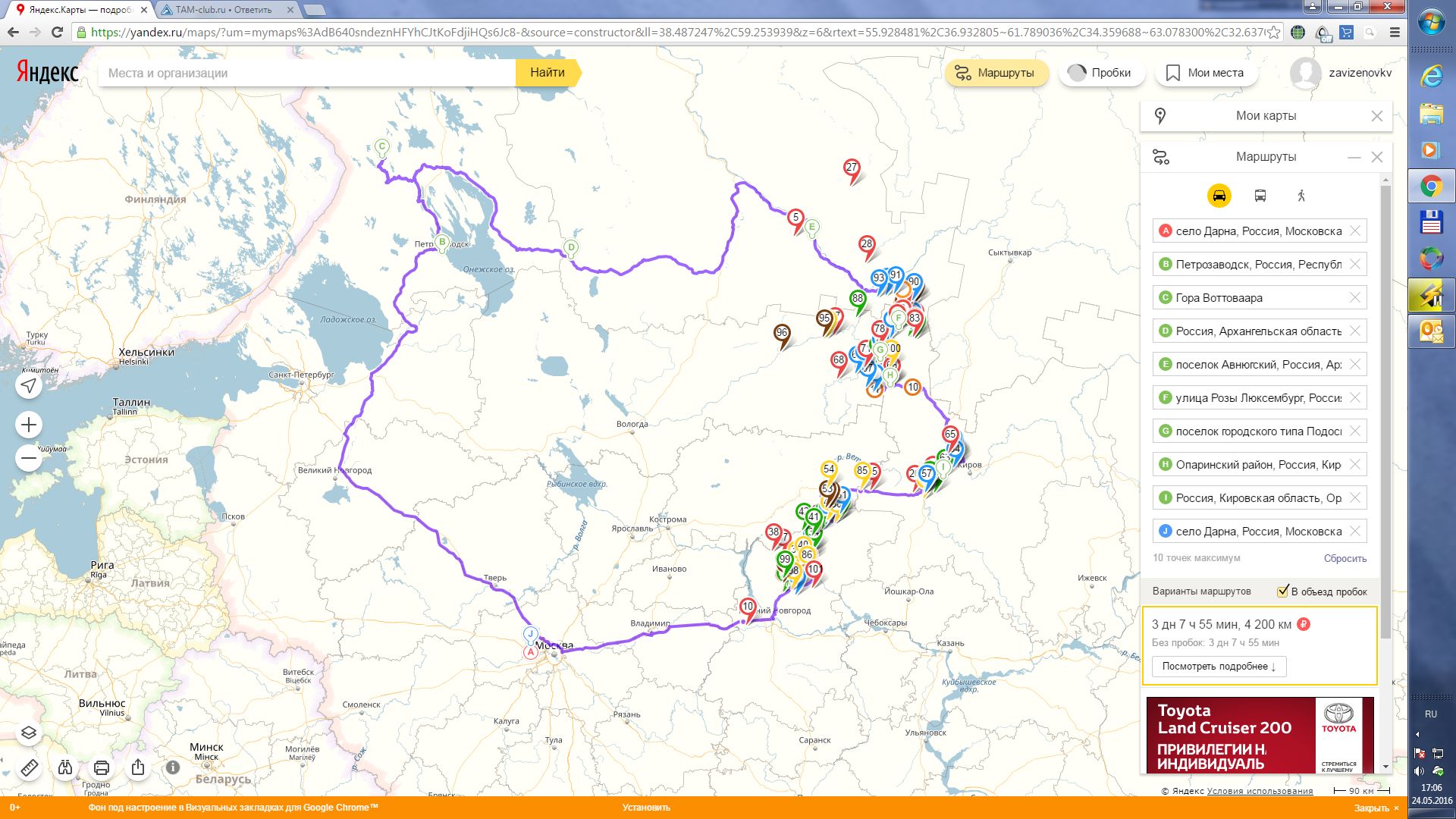The image size is (1456, 819).
Task: Zoom out with the minus button
Action: 29,458
